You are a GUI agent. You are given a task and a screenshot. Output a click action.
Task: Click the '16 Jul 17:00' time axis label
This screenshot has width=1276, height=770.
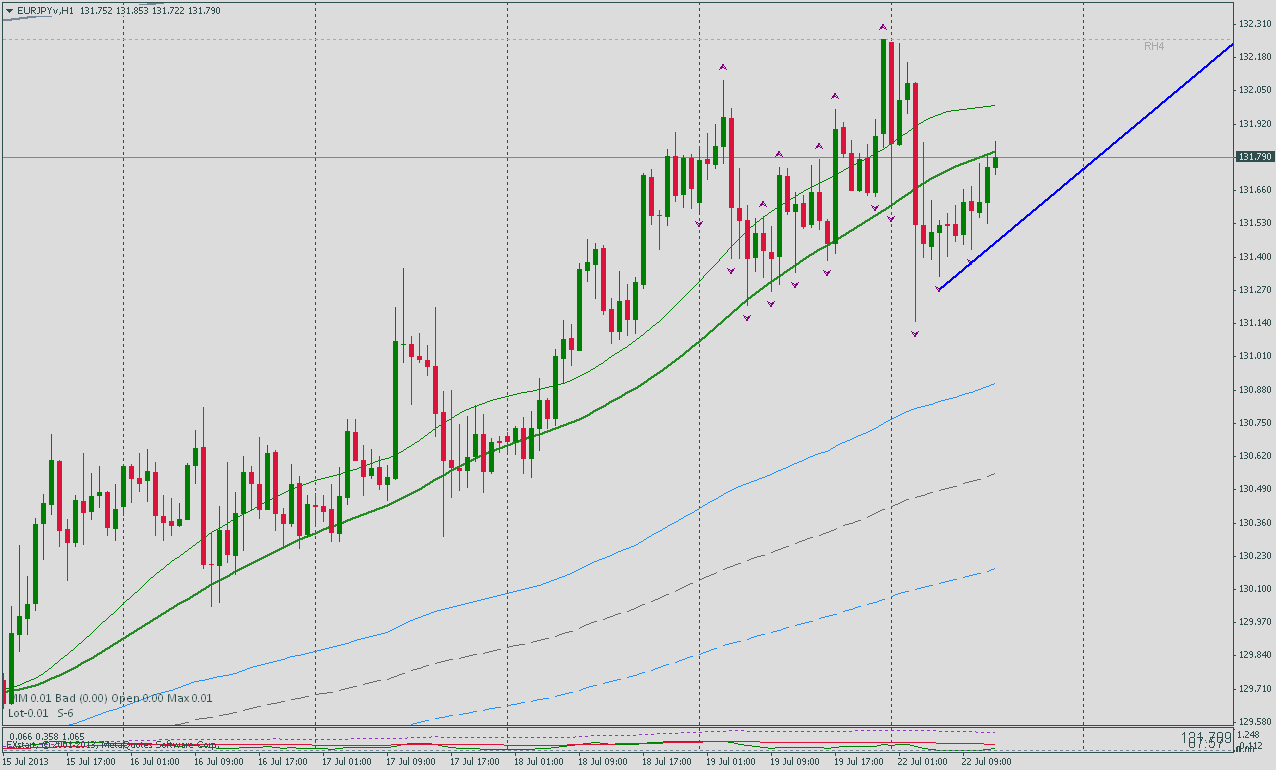click(283, 761)
